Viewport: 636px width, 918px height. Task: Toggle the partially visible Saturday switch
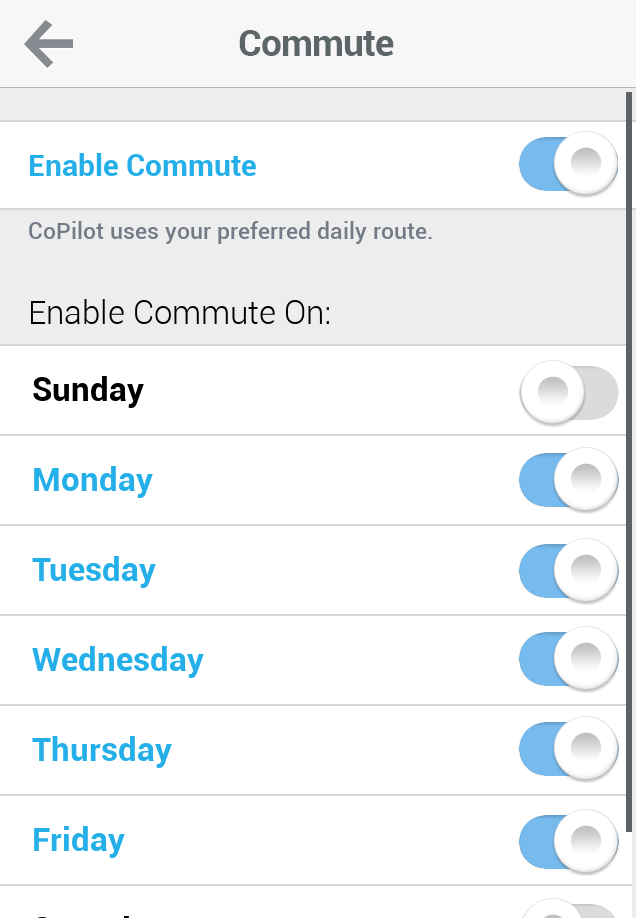[x=570, y=910]
